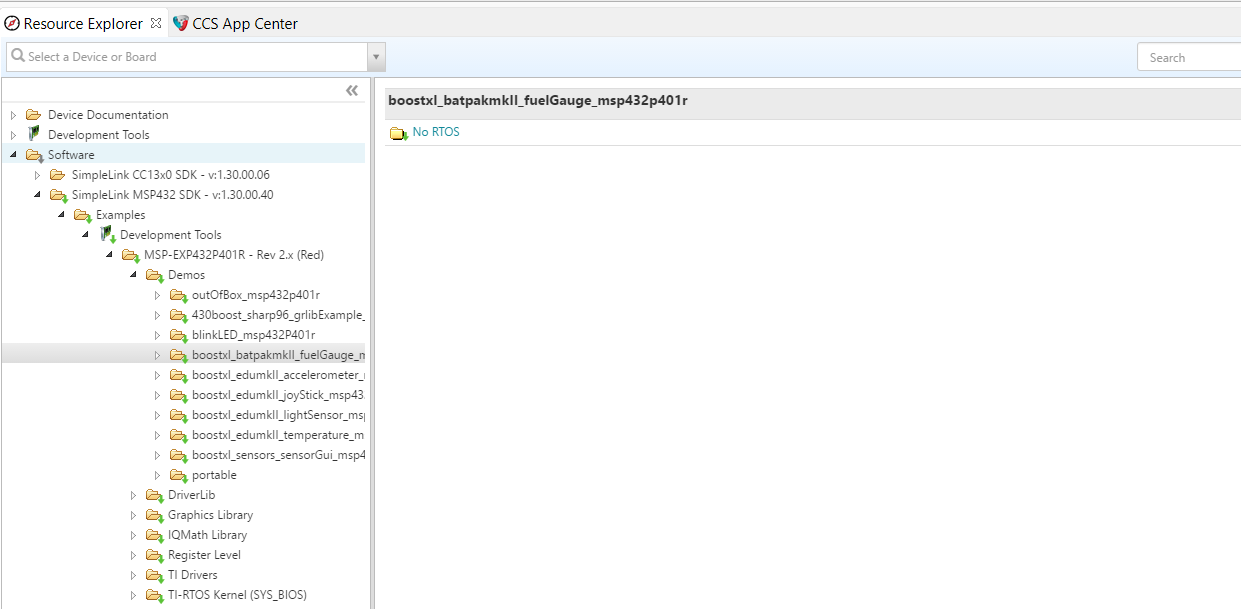This screenshot has height=609, width=1241.
Task: Expand the TI Drivers node arrow
Action: click(x=133, y=575)
